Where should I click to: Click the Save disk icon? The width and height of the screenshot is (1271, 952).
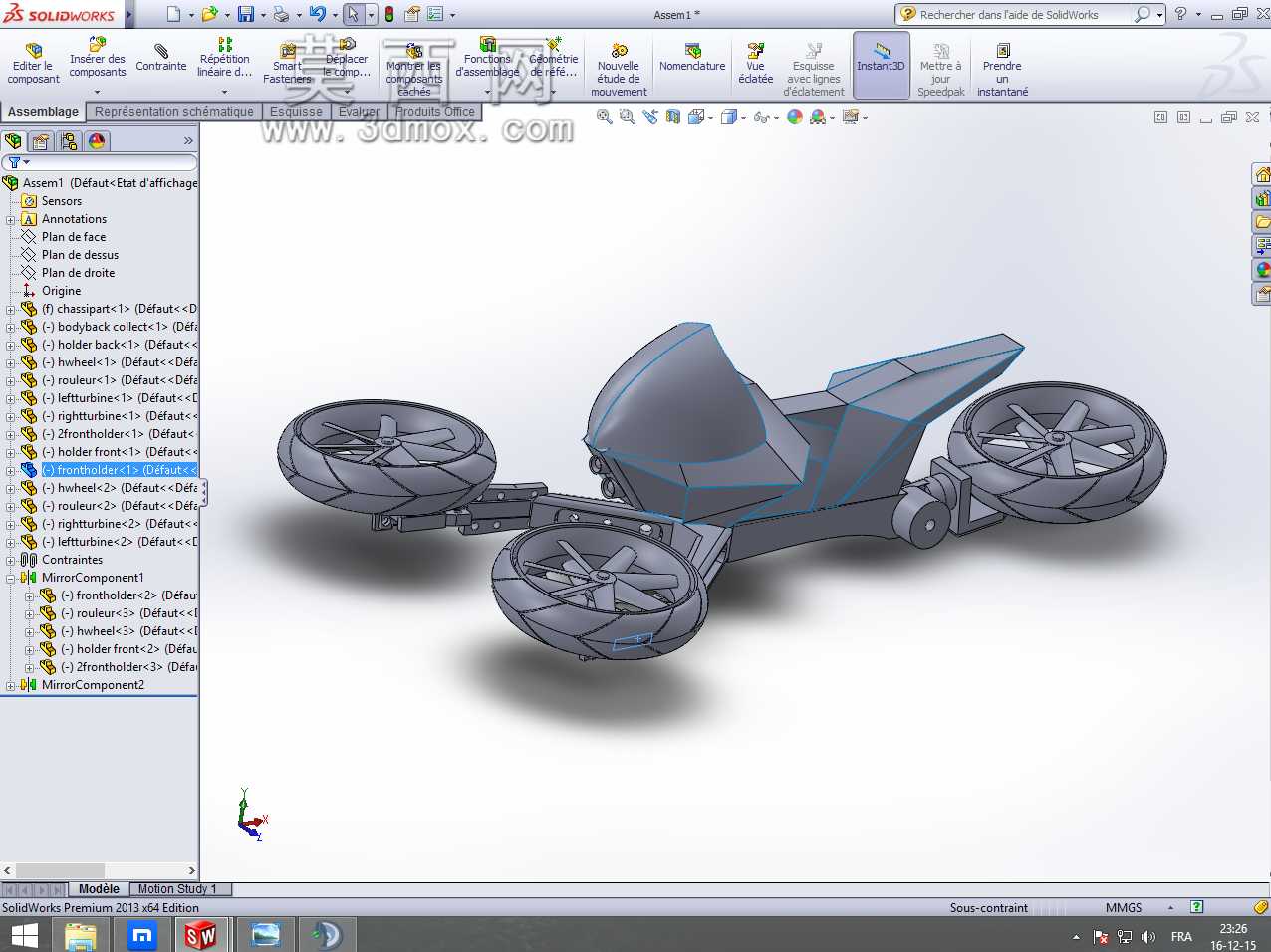coord(245,14)
